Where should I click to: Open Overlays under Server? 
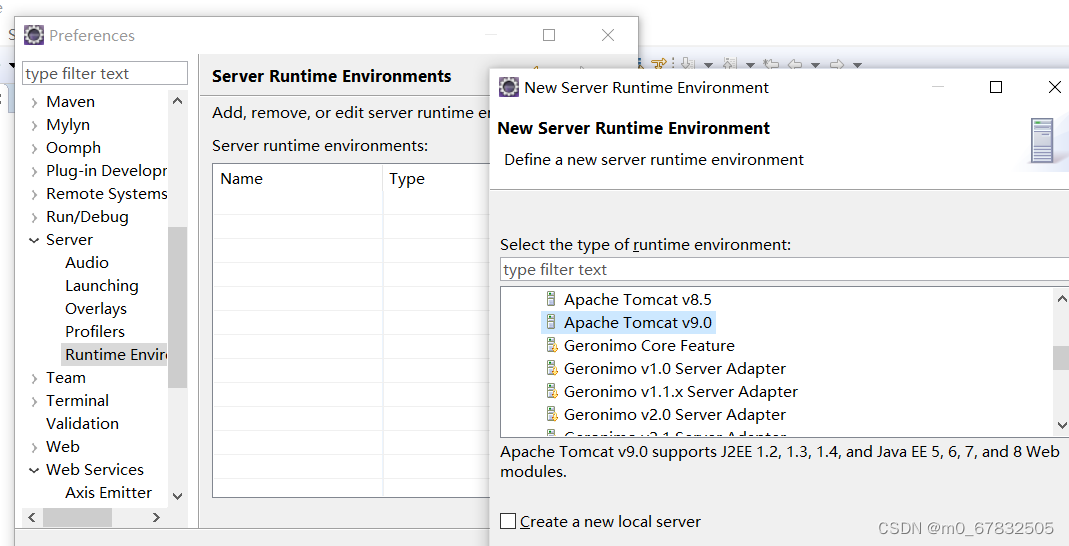pos(95,309)
